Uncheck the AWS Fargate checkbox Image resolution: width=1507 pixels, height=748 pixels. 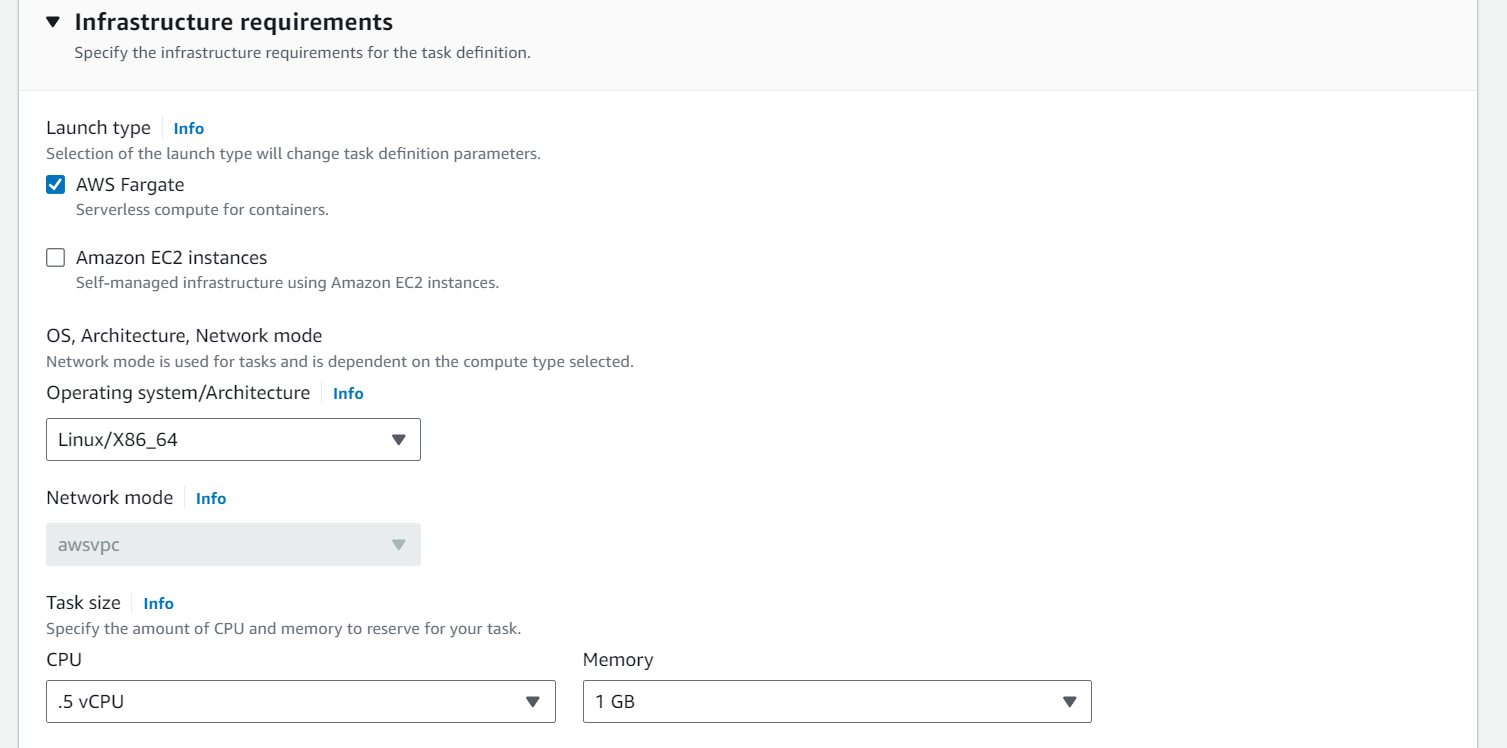tap(56, 185)
